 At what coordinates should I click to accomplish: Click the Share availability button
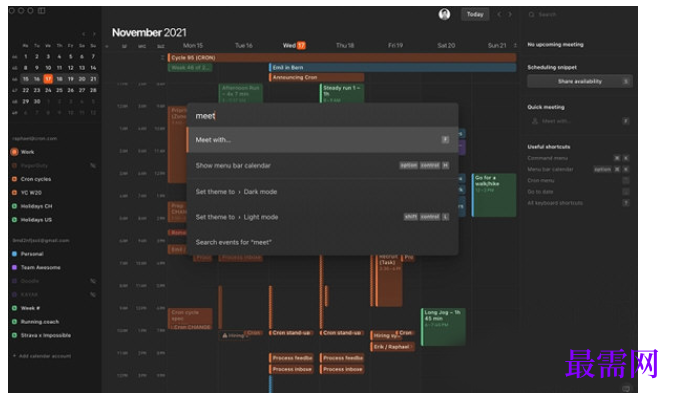pos(579,81)
